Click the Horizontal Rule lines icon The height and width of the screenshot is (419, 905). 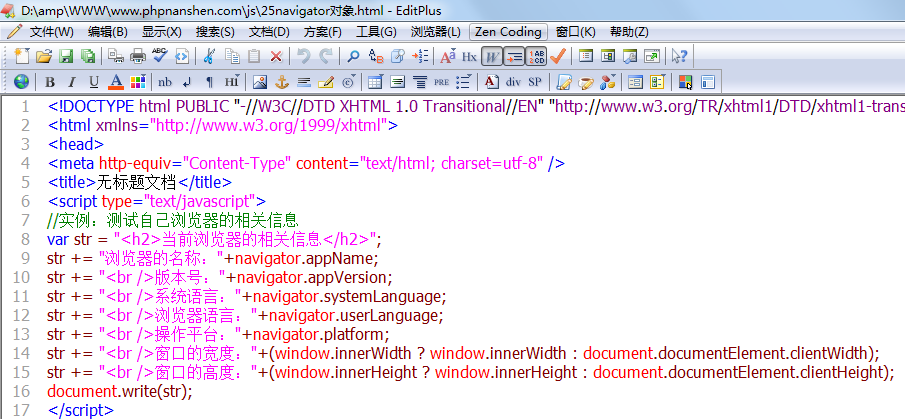pyautogui.click(x=304, y=81)
